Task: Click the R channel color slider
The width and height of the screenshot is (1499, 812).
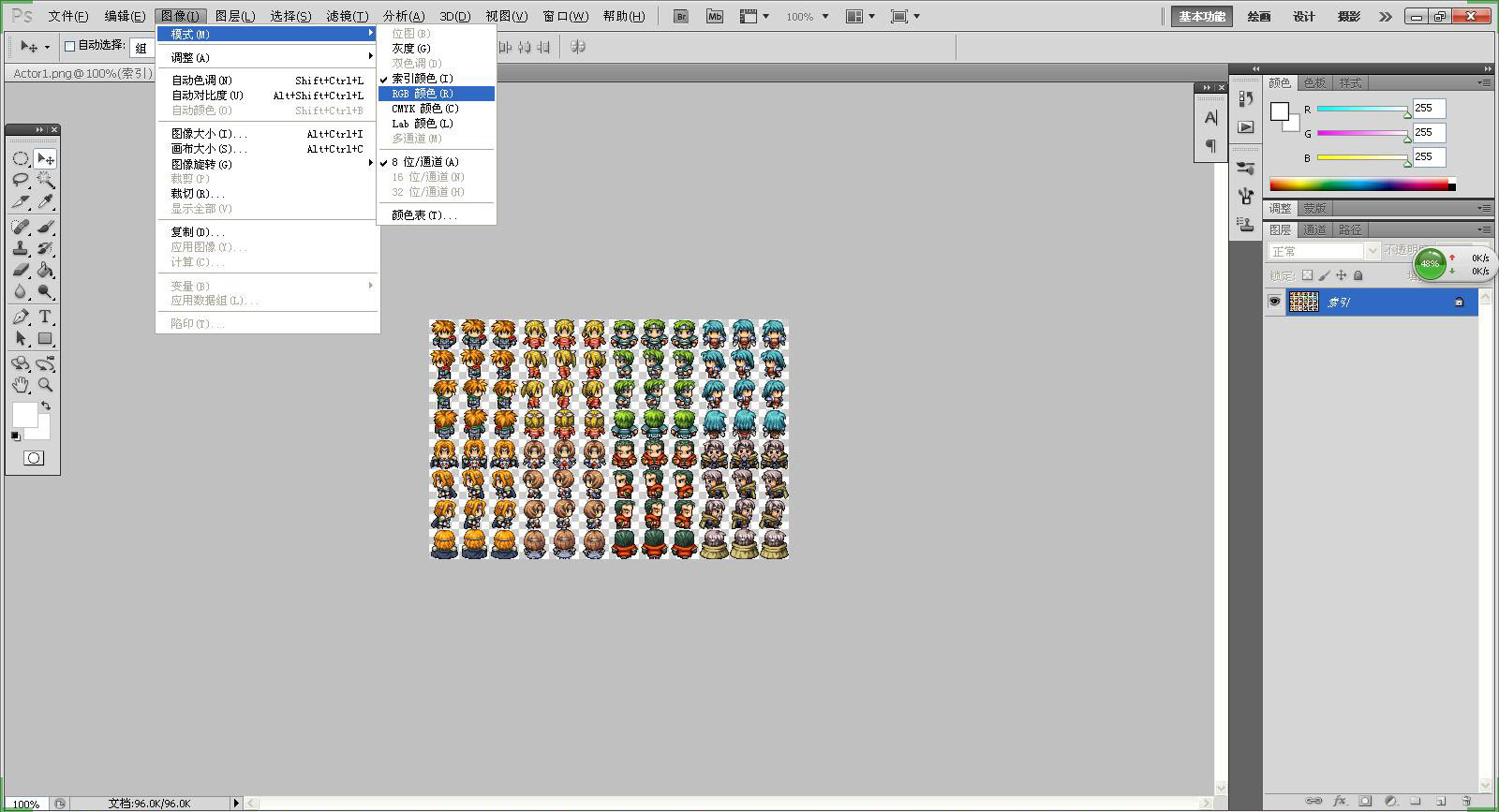Action: 1363,110
